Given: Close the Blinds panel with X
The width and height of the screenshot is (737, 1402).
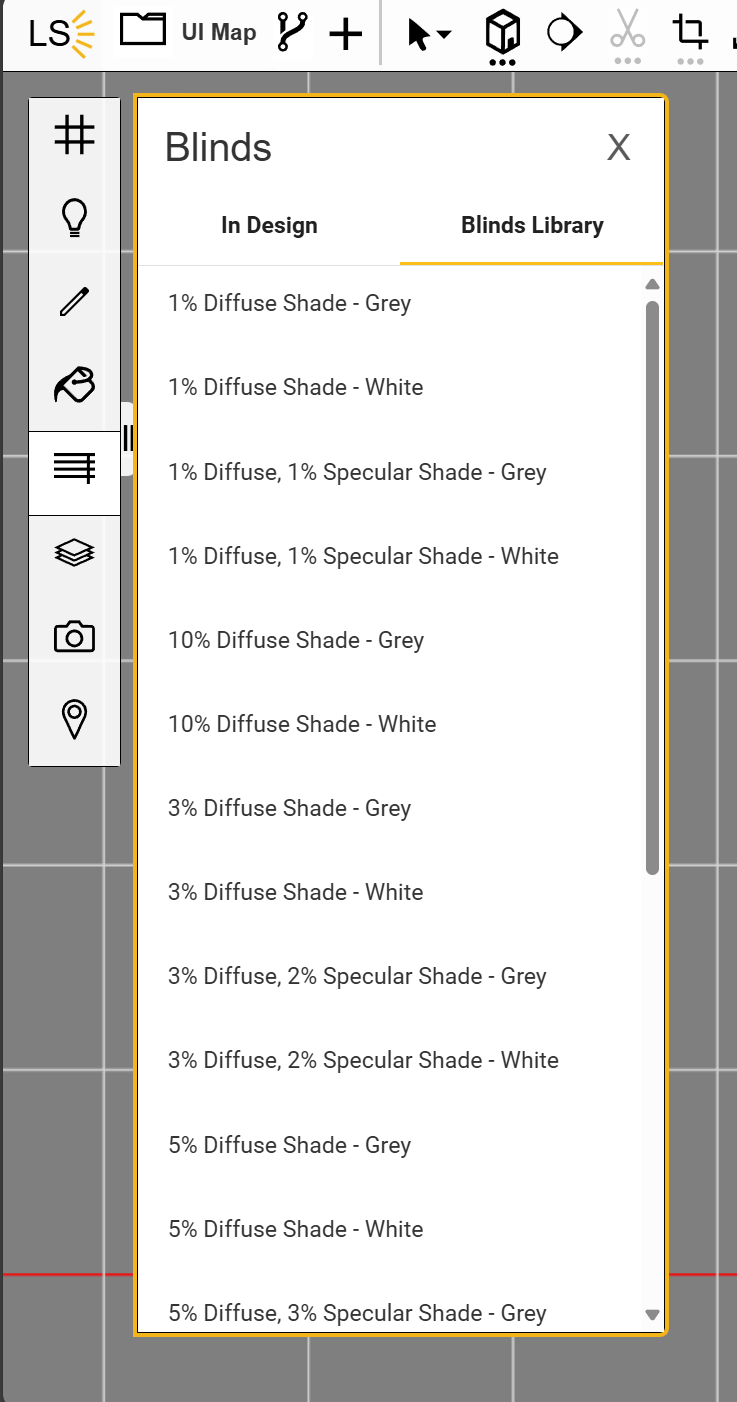Looking at the screenshot, I should click(619, 148).
